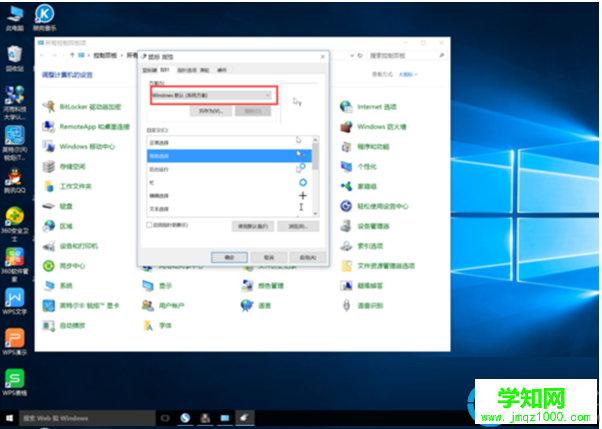Open the Intel graphics (英特尔 核芯显卡) item
The image size is (602, 429).
click(x=81, y=306)
